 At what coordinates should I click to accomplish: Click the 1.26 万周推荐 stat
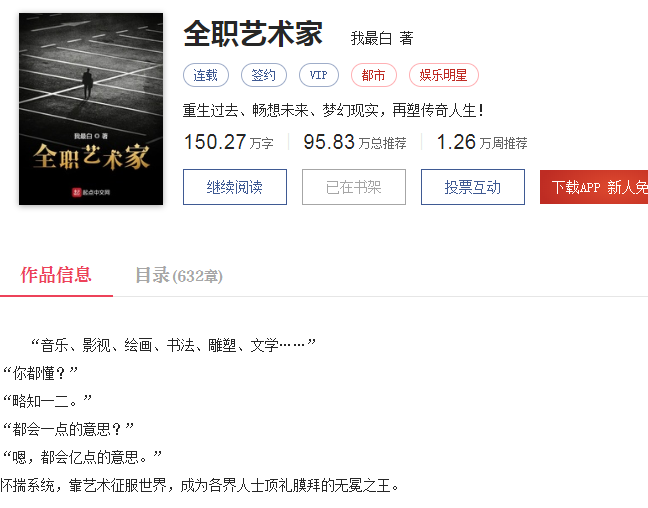pos(482,142)
